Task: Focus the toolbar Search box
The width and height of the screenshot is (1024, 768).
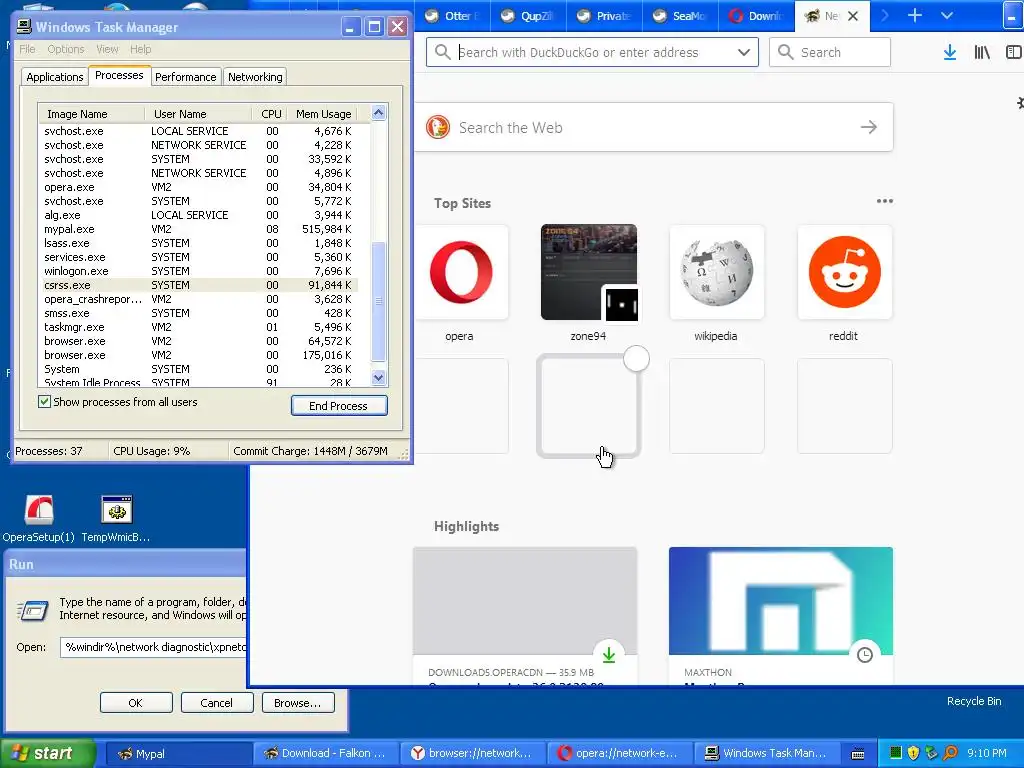Action: click(830, 52)
